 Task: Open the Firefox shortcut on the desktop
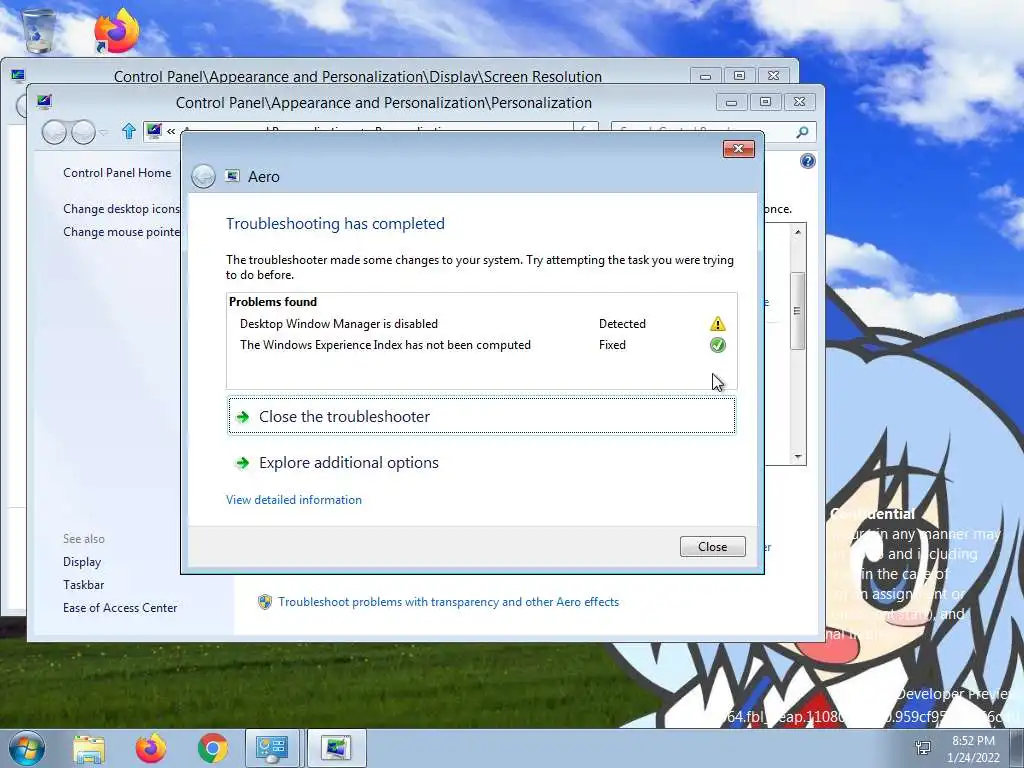tap(116, 30)
